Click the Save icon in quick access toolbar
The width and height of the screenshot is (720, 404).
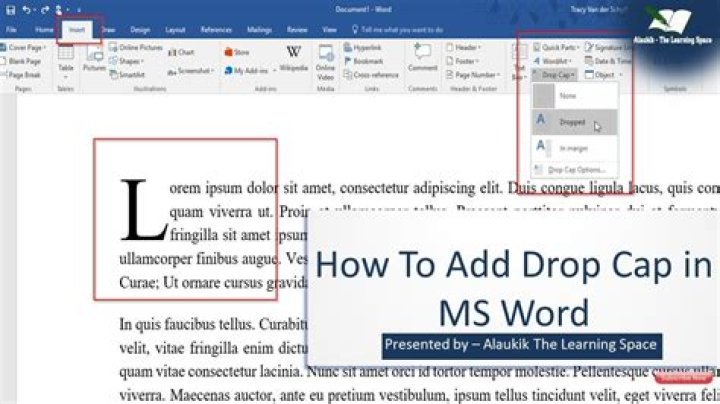[x=10, y=10]
